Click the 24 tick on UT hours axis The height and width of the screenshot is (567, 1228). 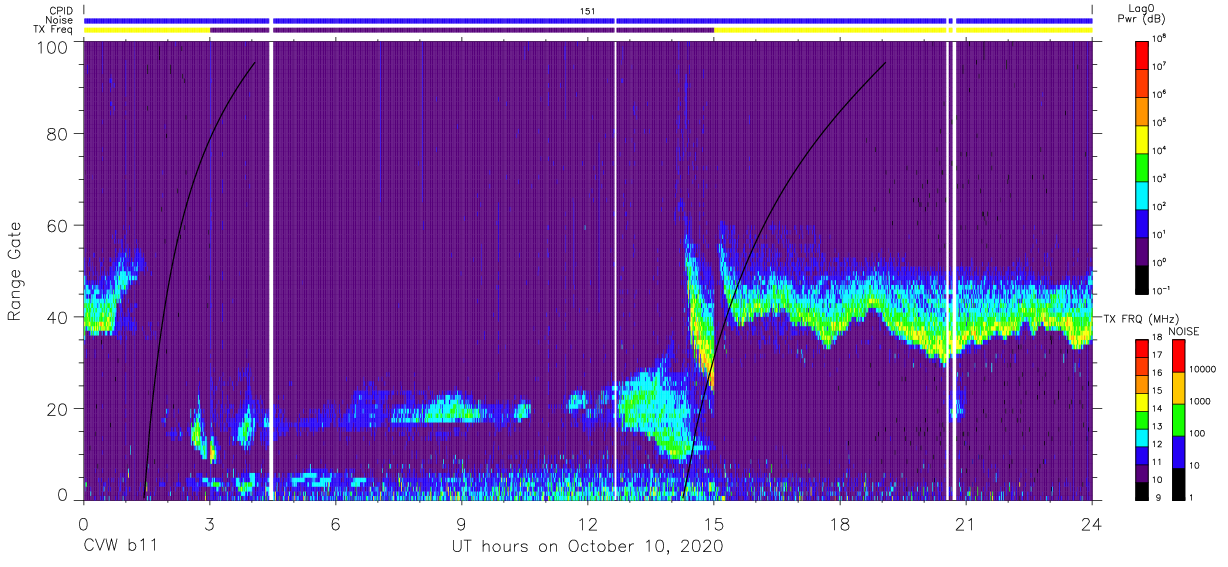(1091, 523)
